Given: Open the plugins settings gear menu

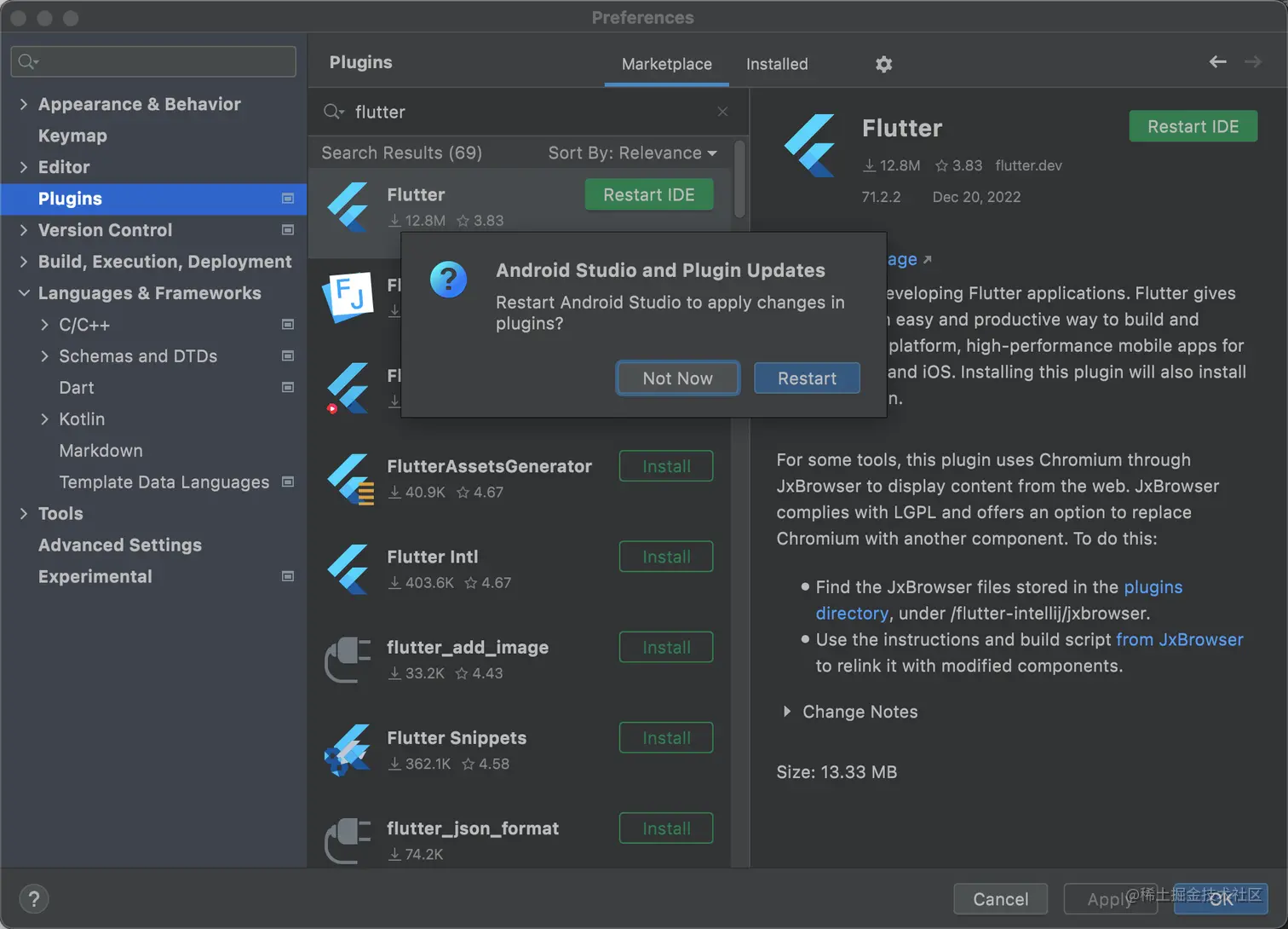Looking at the screenshot, I should [883, 64].
